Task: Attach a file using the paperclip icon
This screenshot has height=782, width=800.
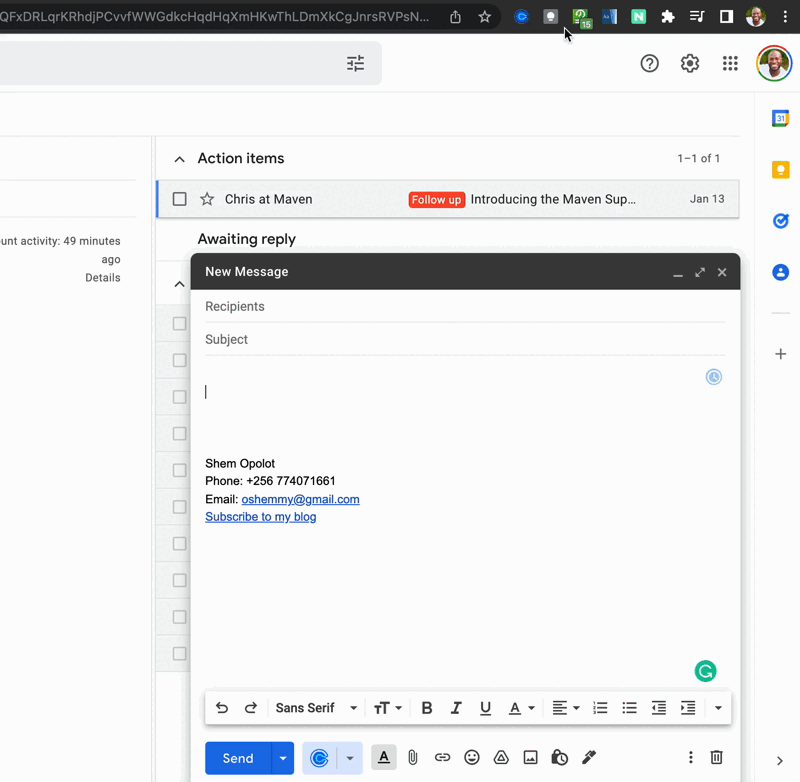Action: pyautogui.click(x=413, y=758)
